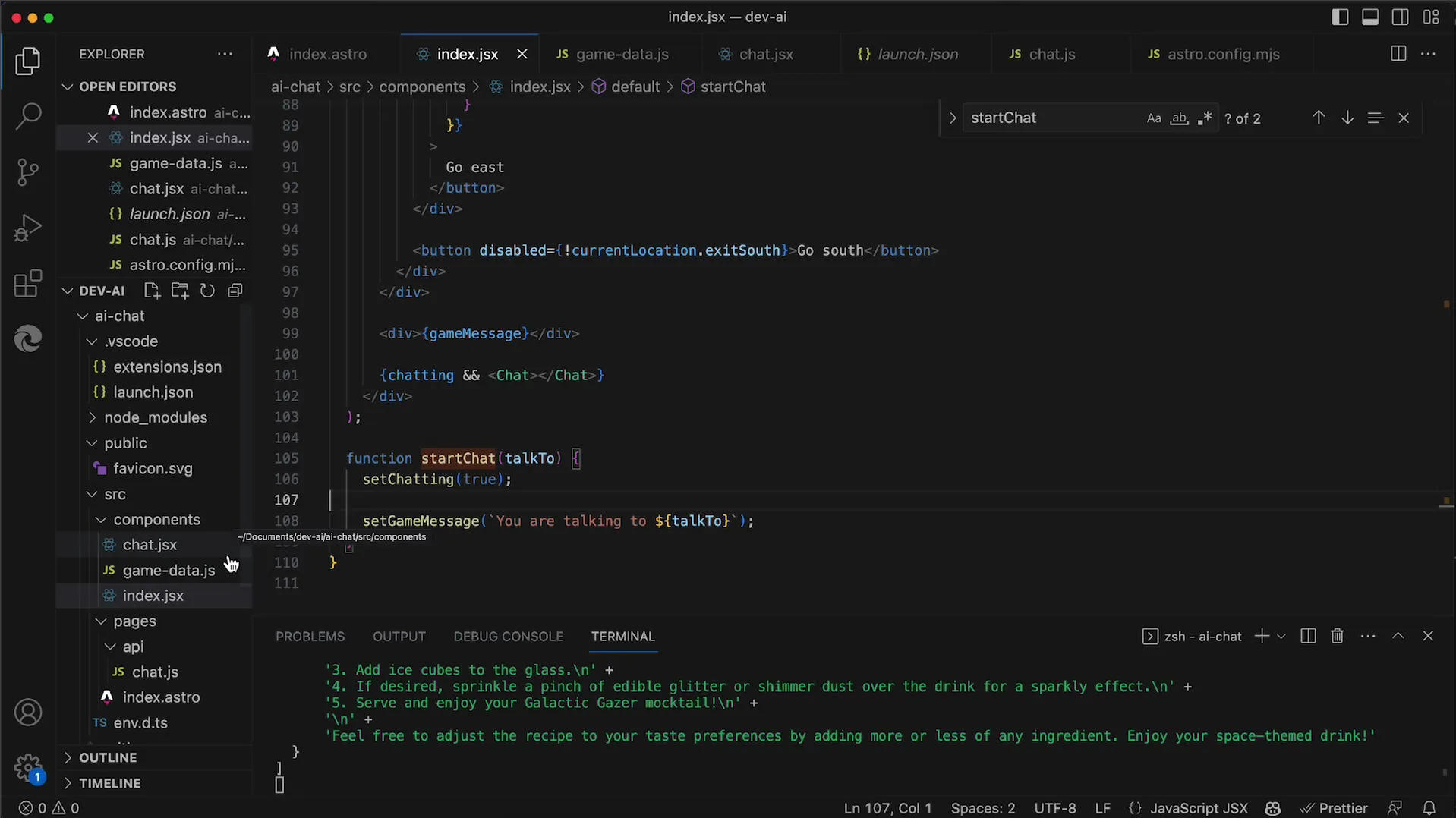
Task: Collapse the public folder
Action: pyautogui.click(x=154, y=443)
